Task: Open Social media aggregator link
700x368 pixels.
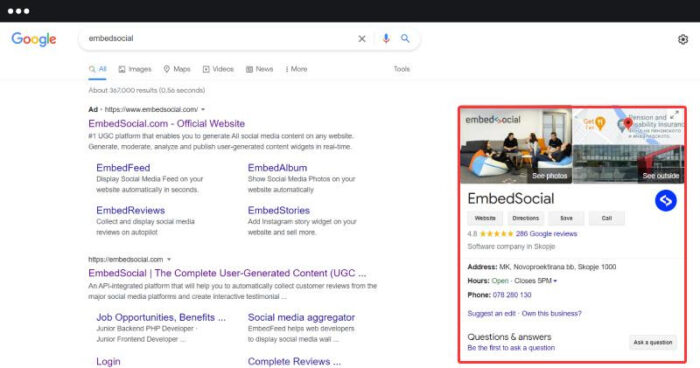Action: [301, 318]
